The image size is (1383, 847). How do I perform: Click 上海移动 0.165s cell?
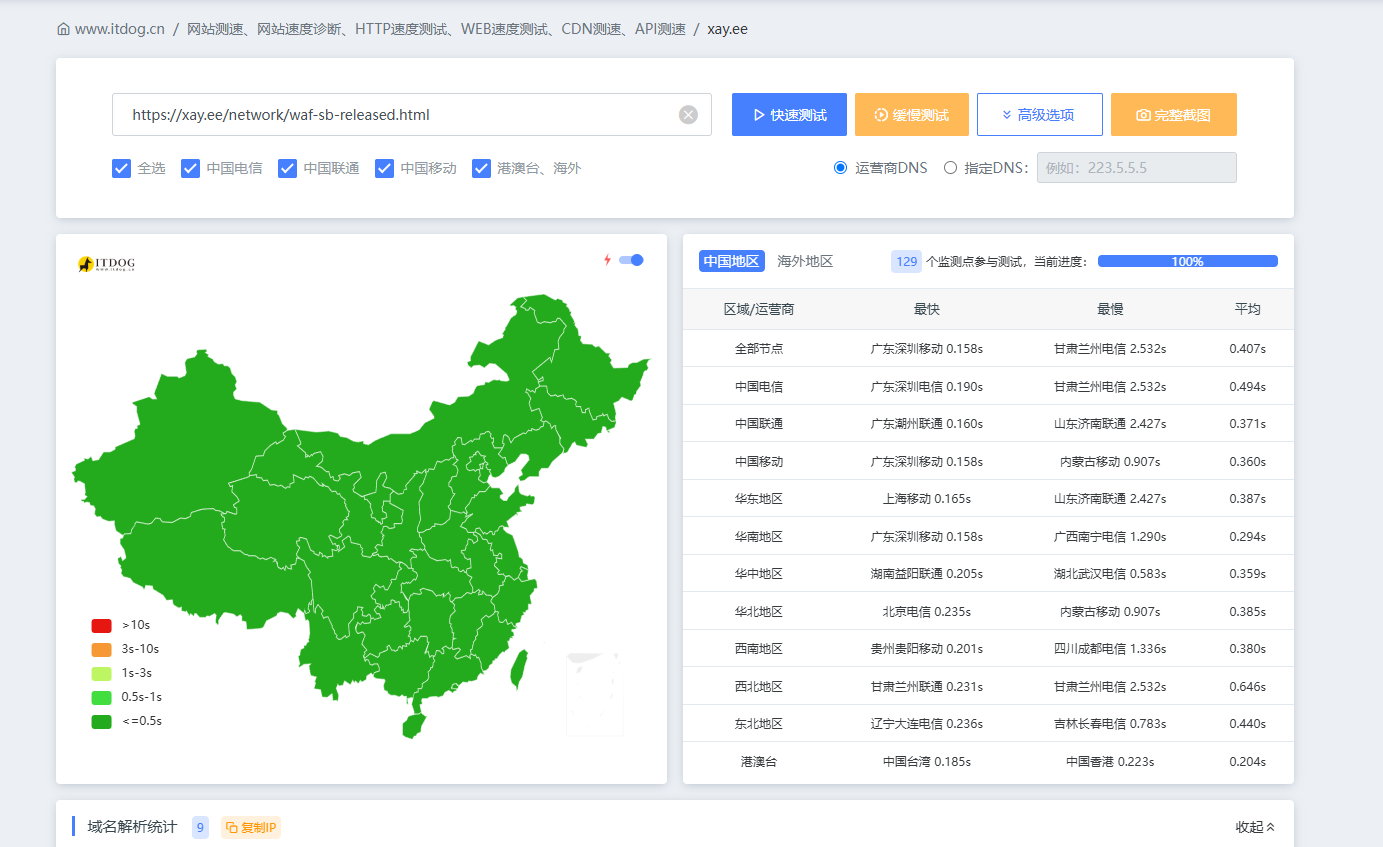[x=927, y=499]
